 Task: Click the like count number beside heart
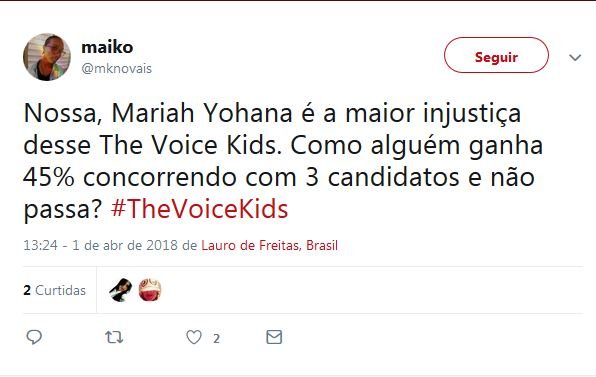tap(216, 338)
